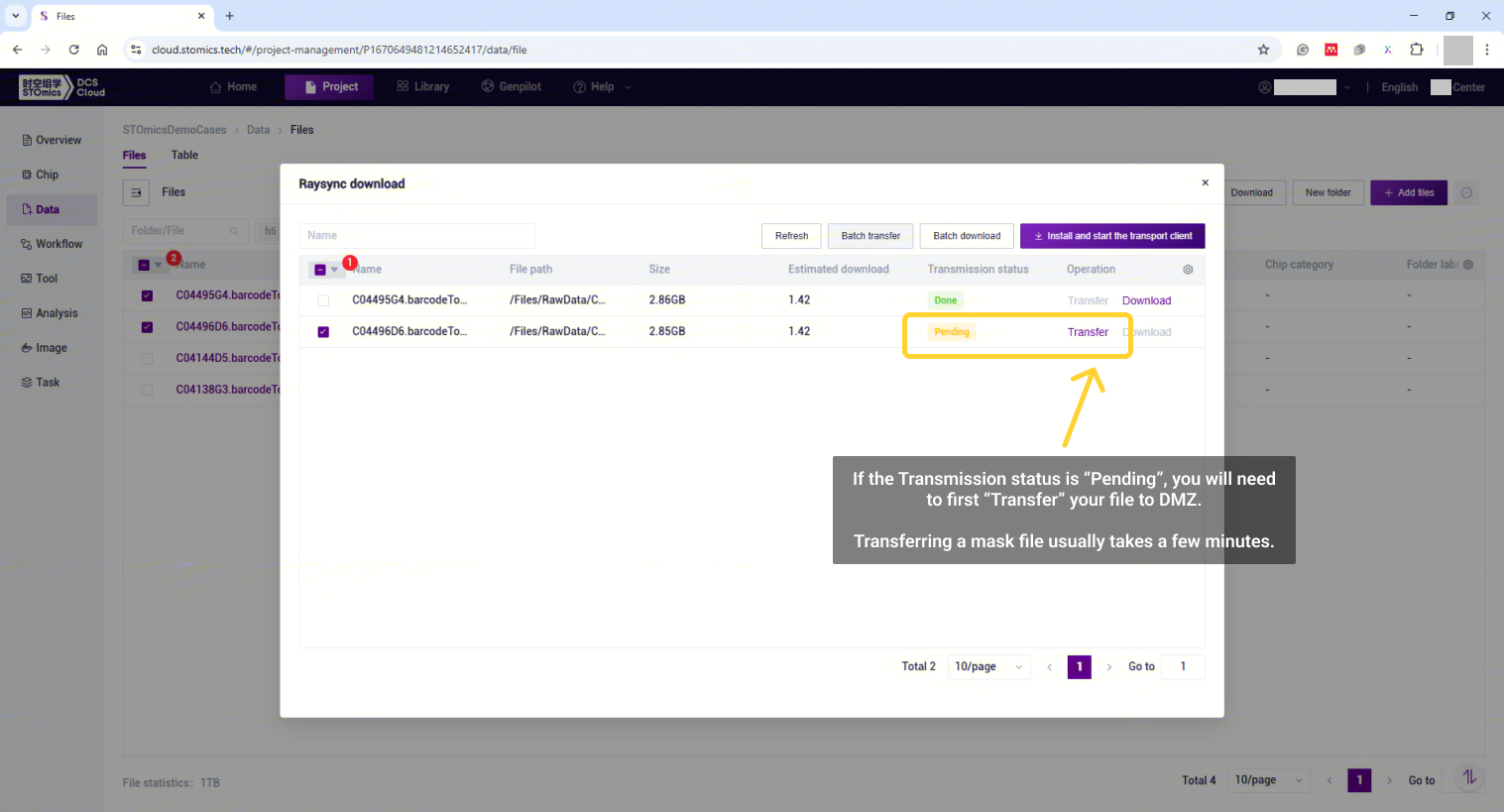This screenshot has width=1504, height=812.
Task: Refresh the Raysync download list
Action: click(791, 236)
